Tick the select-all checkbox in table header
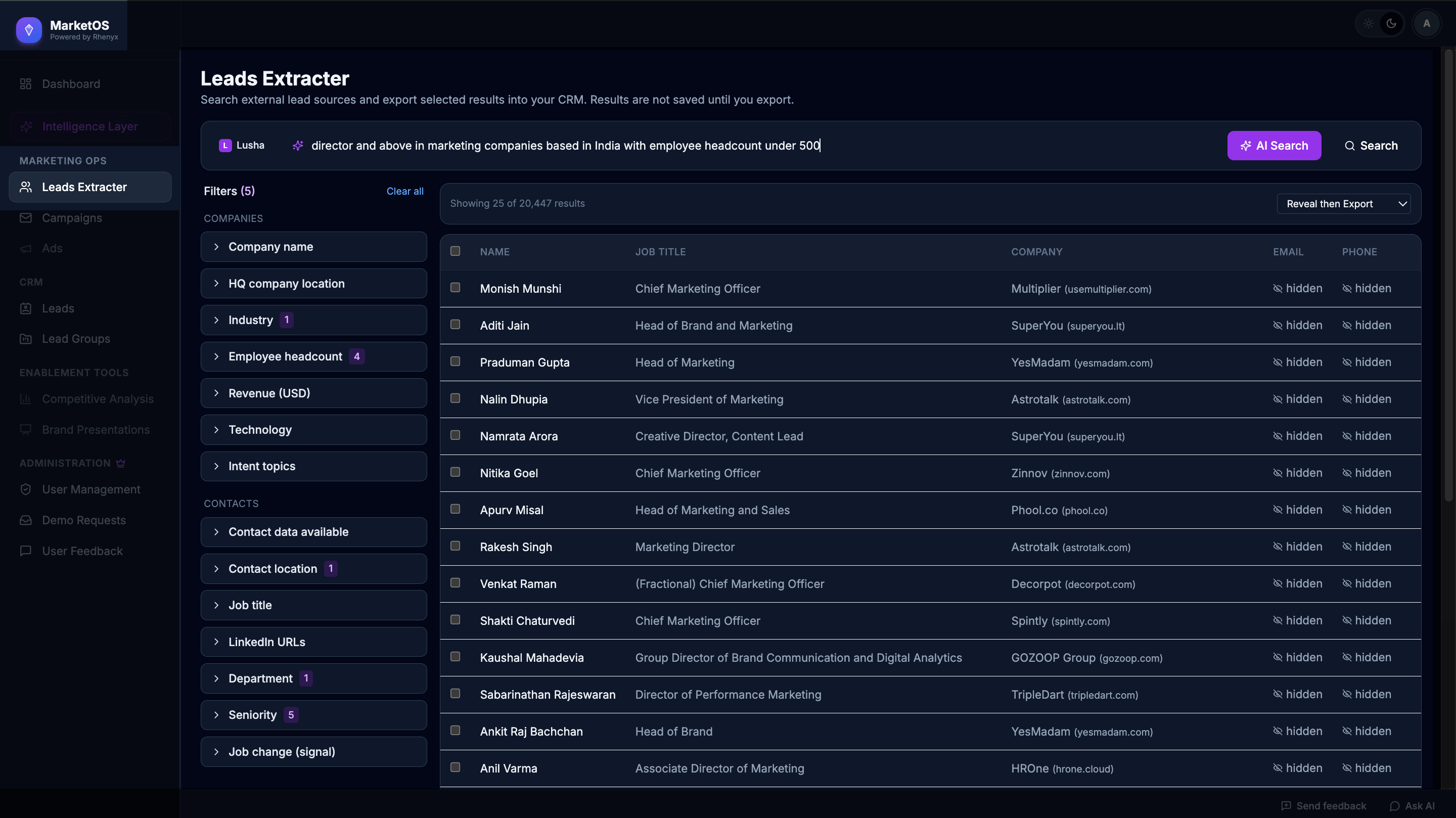1456x818 pixels. 455,251
